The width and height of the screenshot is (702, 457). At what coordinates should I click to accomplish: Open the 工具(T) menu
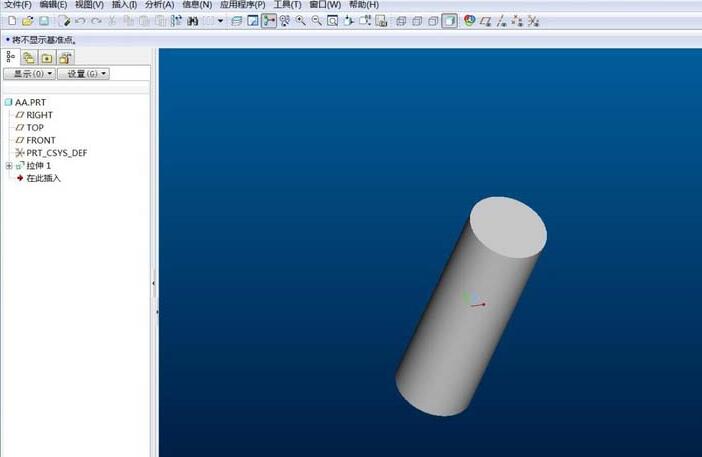(287, 5)
